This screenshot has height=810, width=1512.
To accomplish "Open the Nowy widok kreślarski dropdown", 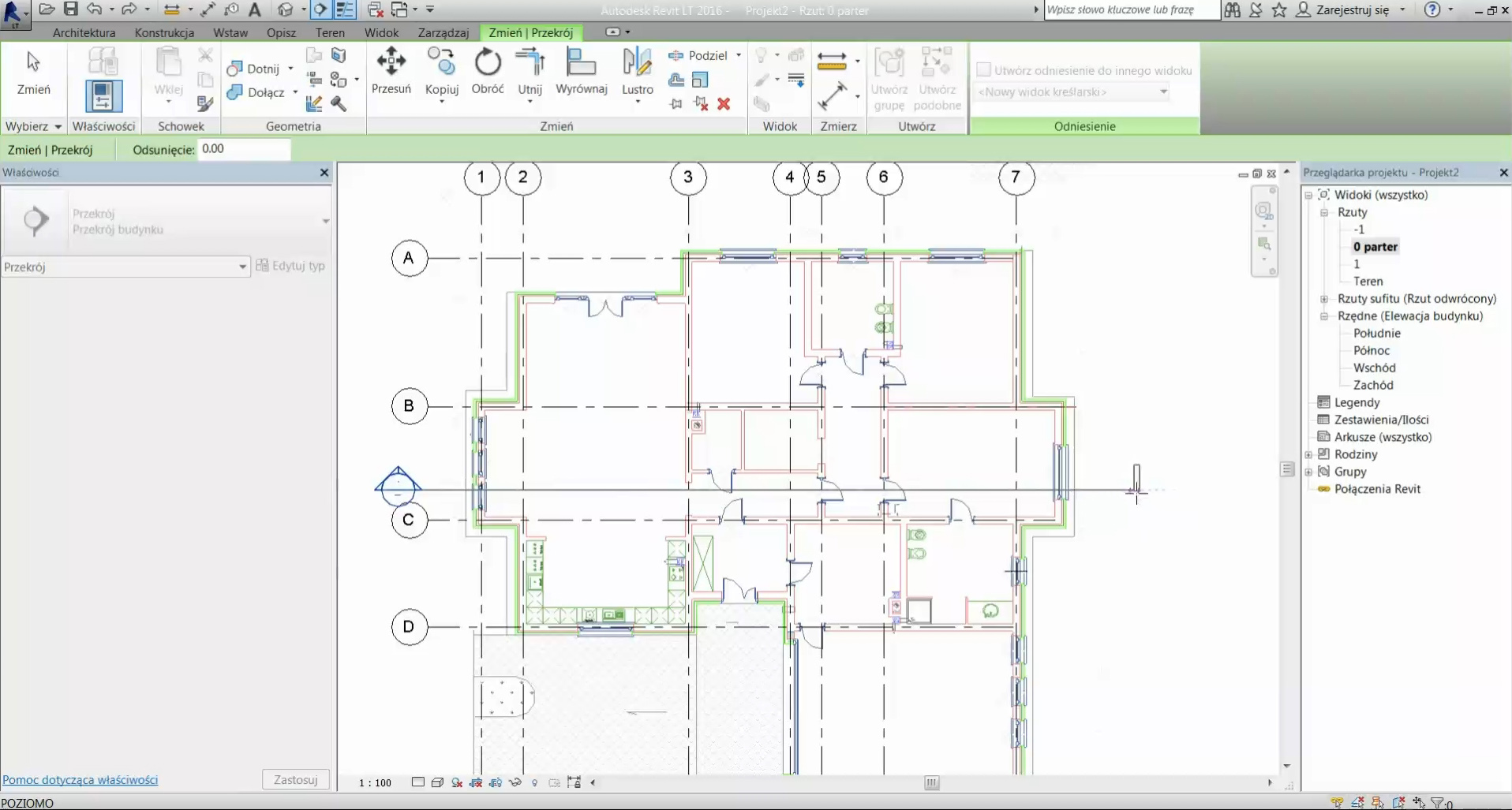I will point(1072,92).
